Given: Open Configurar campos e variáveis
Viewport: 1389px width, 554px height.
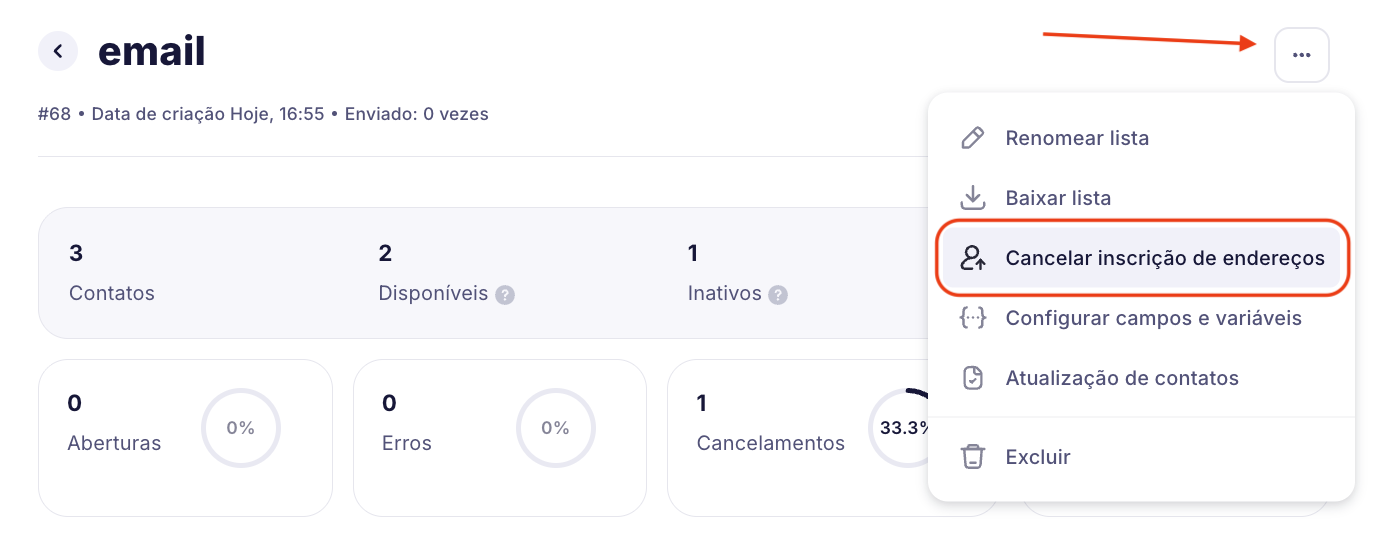Looking at the screenshot, I should (1153, 318).
